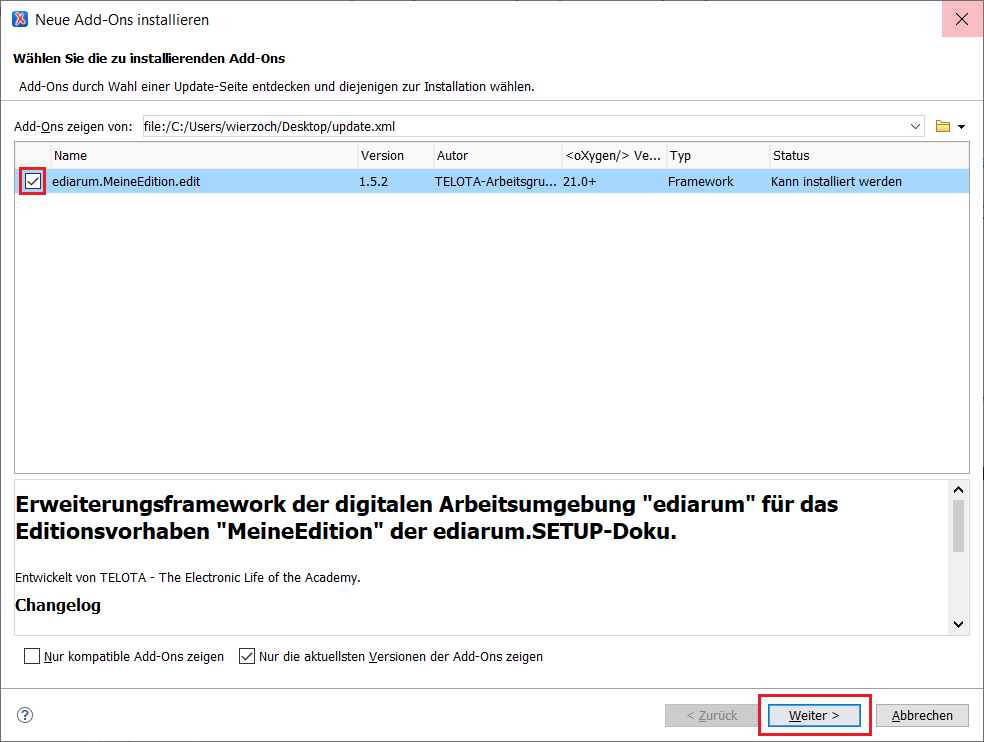This screenshot has width=984, height=742.
Task: Click the oXygen app icon in title bar
Action: [20, 19]
